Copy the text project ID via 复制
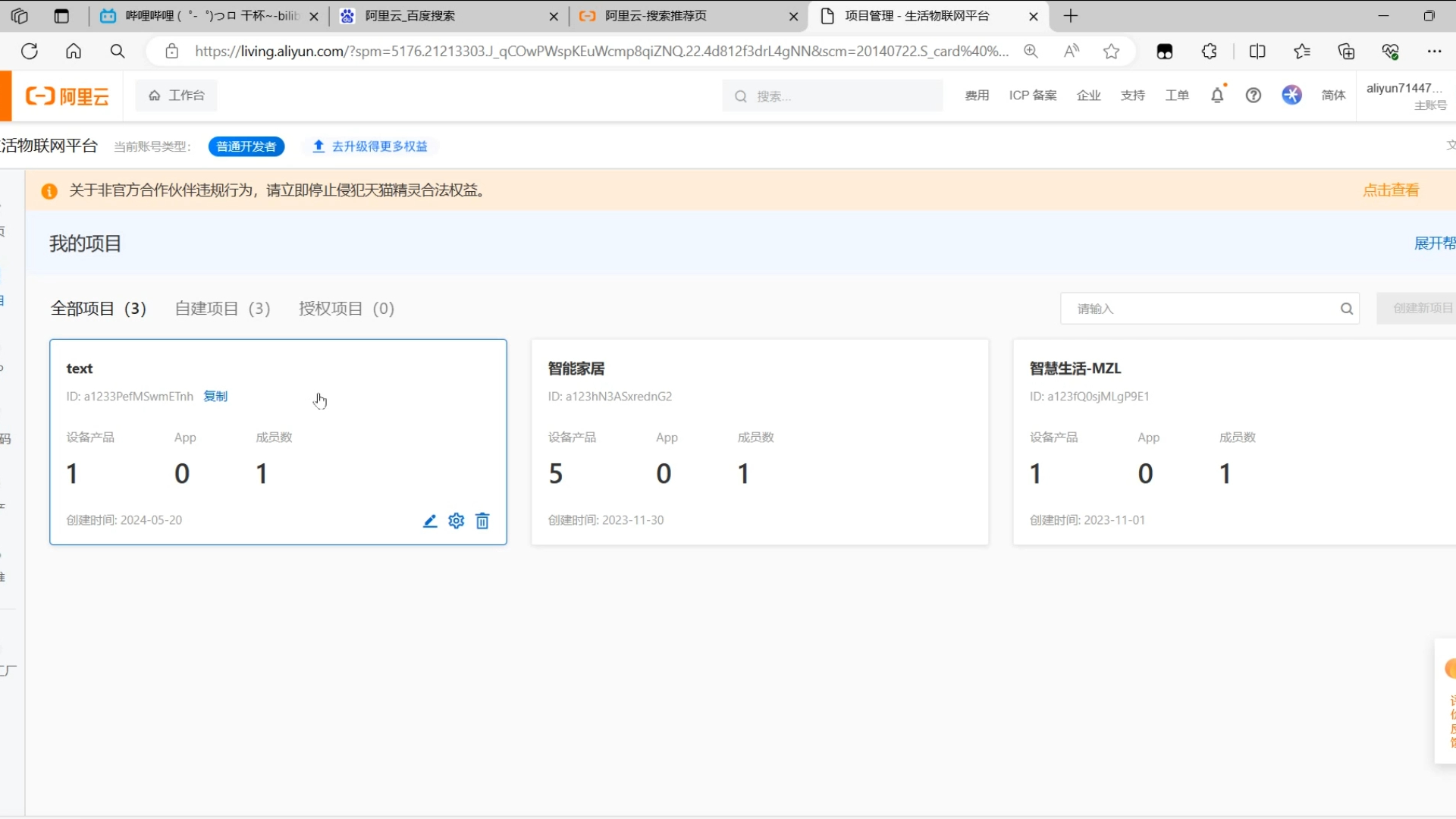 tap(215, 397)
